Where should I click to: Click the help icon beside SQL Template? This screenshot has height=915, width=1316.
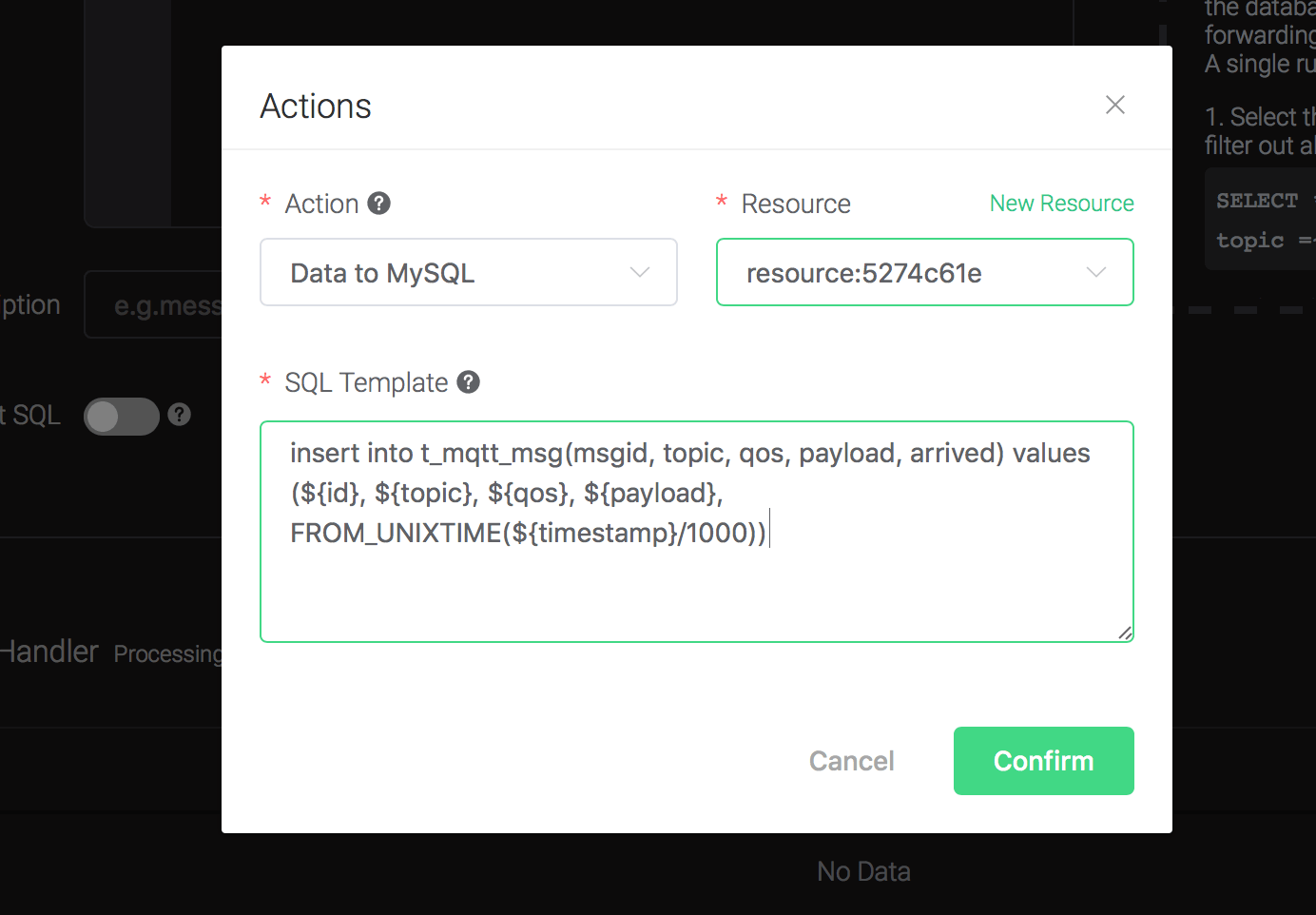(x=468, y=382)
